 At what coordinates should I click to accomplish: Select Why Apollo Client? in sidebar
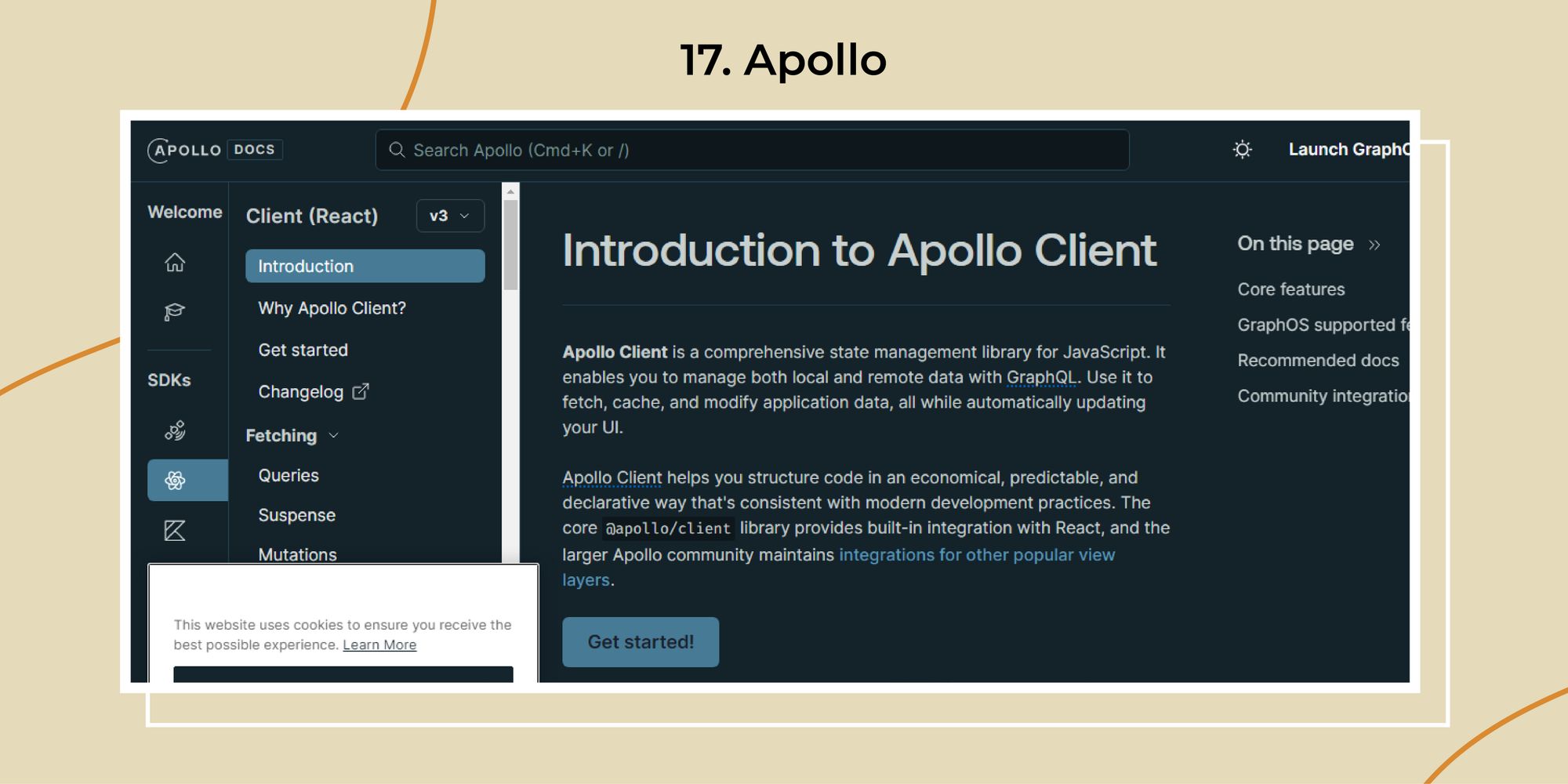click(332, 308)
